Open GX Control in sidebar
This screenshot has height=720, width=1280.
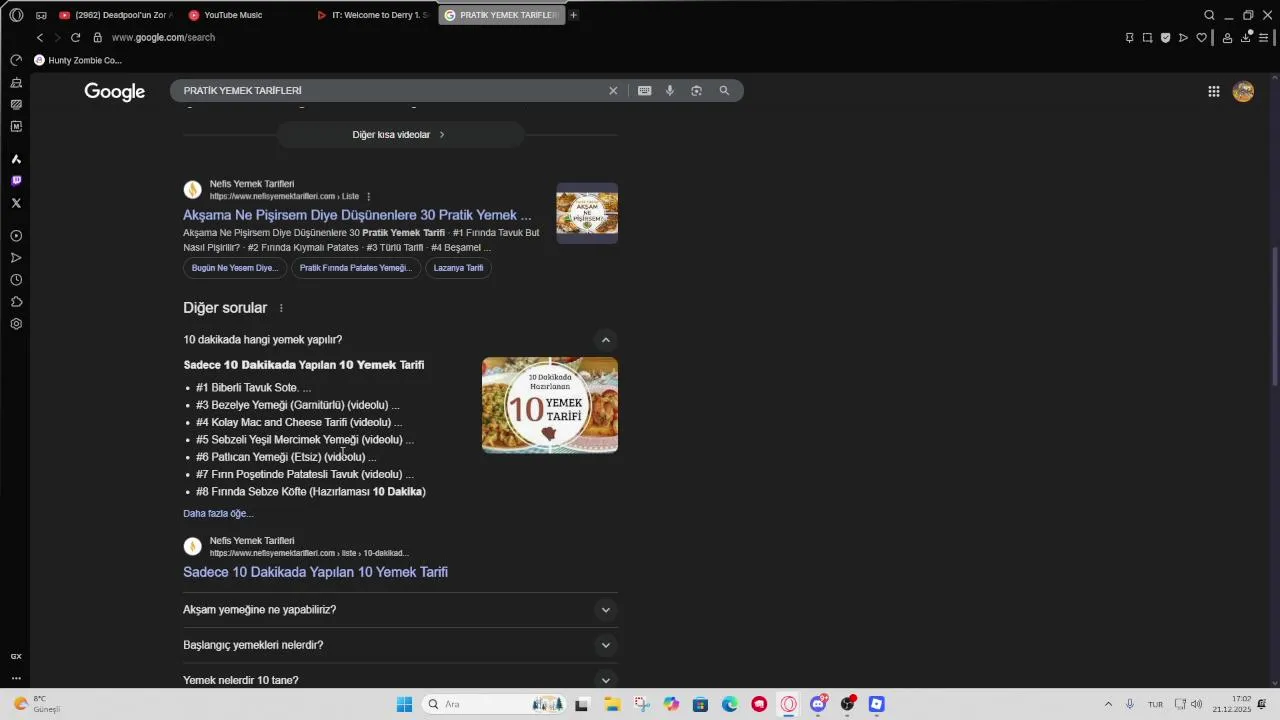(16, 60)
